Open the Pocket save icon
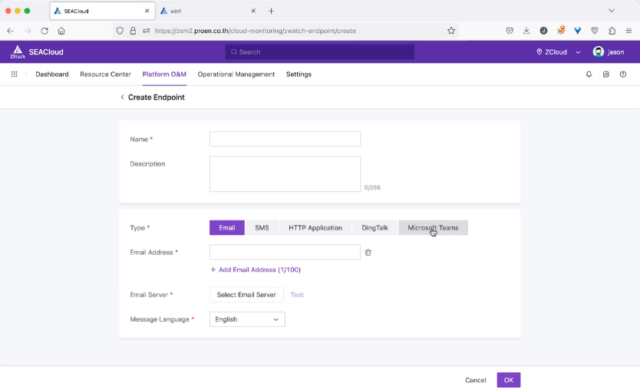640x390 pixels. 509,31
